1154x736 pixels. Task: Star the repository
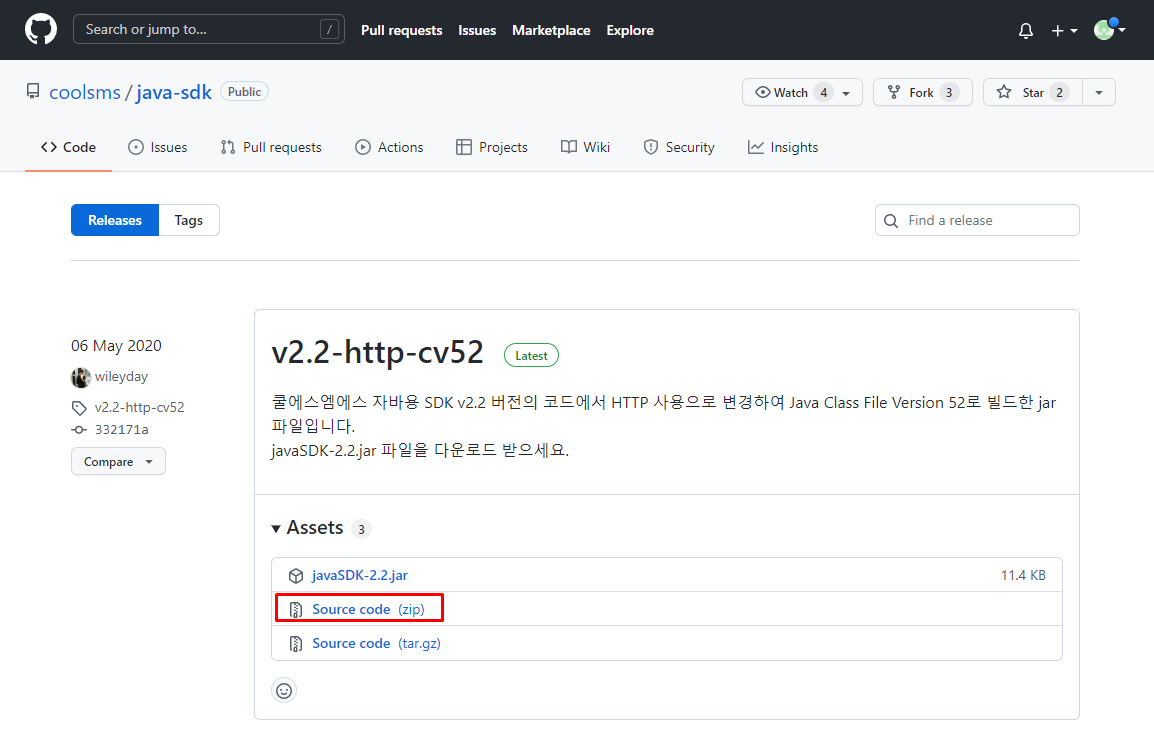1033,92
